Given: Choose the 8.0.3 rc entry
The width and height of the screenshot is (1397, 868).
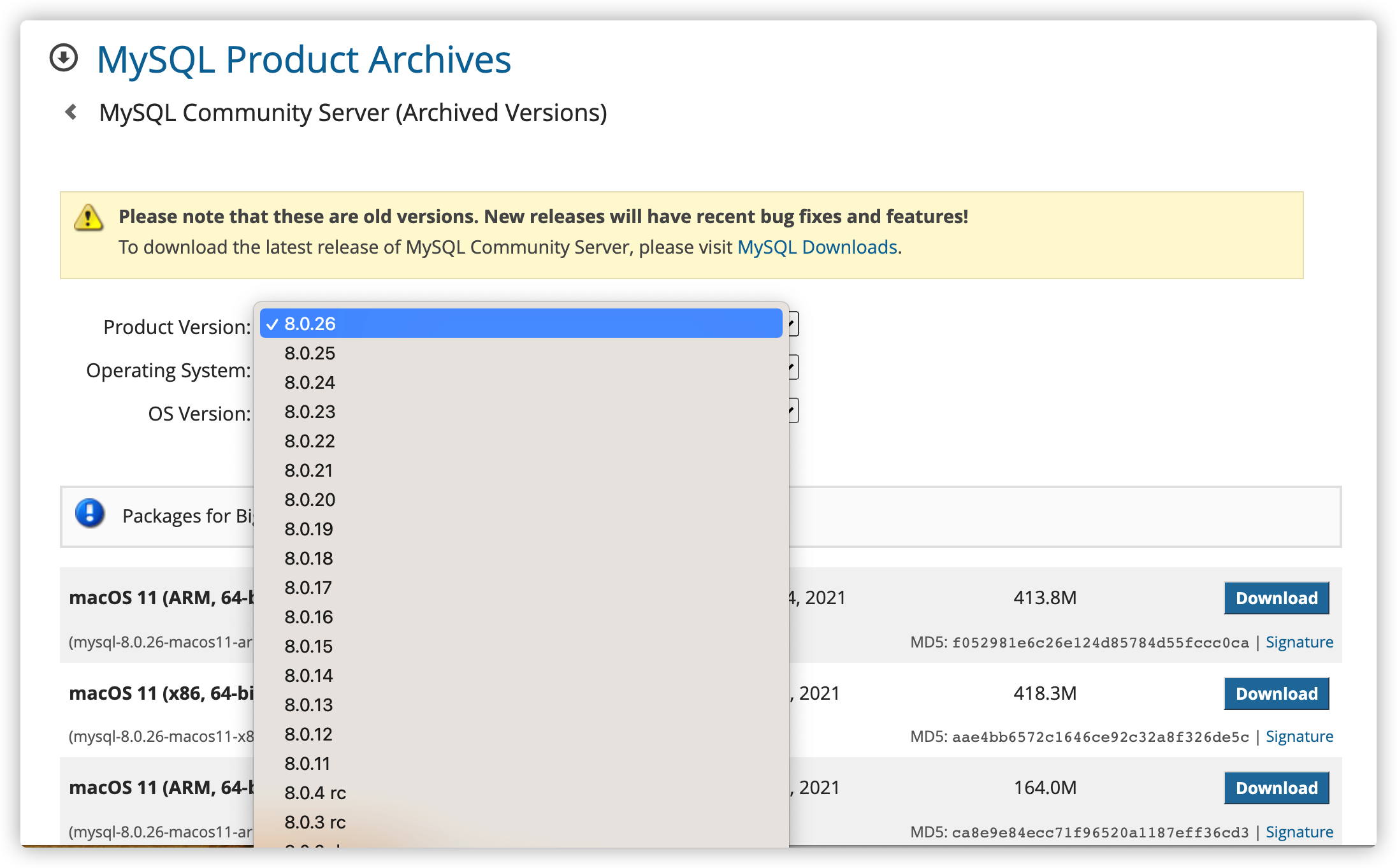Looking at the screenshot, I should point(315,822).
